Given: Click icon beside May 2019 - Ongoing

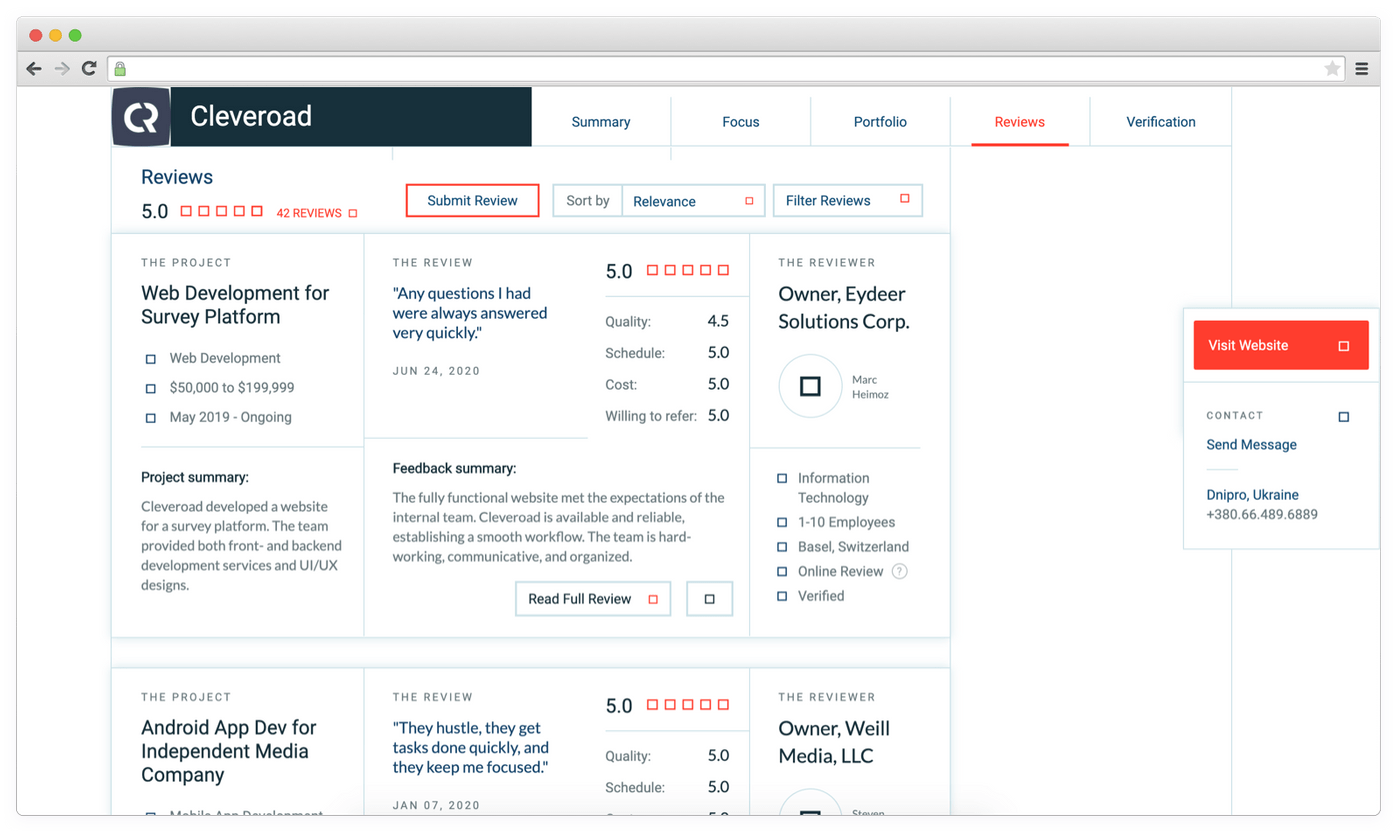Looking at the screenshot, I should click(151, 418).
